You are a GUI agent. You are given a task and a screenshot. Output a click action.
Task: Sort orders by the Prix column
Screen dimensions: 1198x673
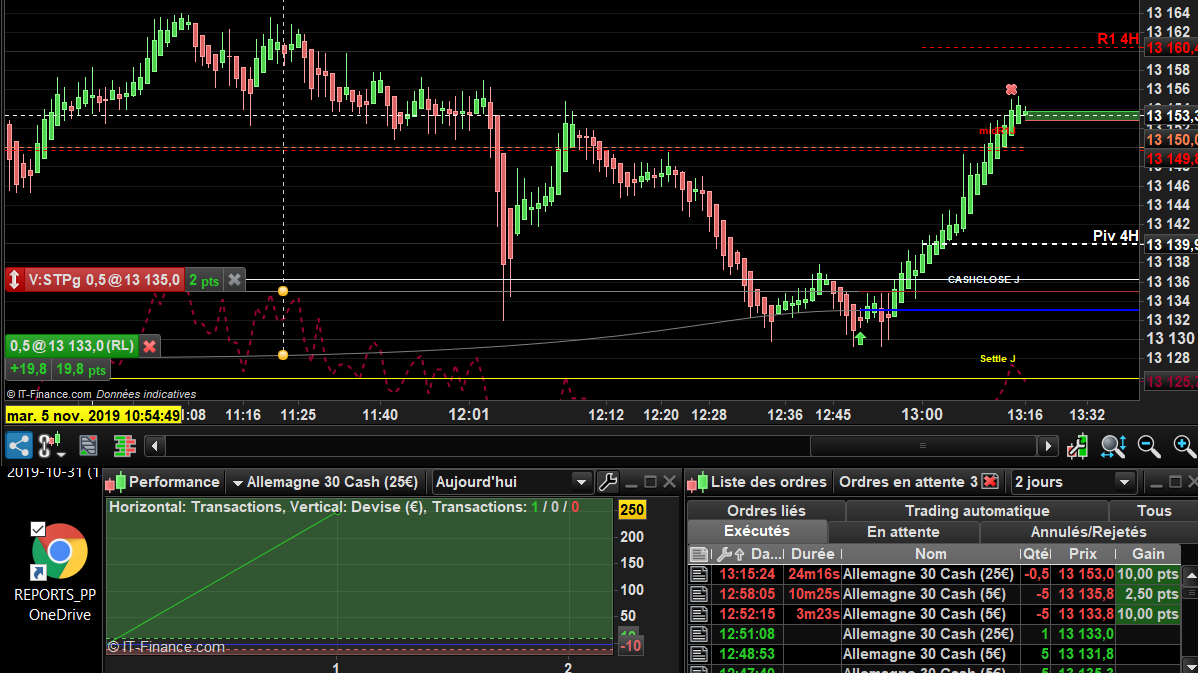point(1083,554)
